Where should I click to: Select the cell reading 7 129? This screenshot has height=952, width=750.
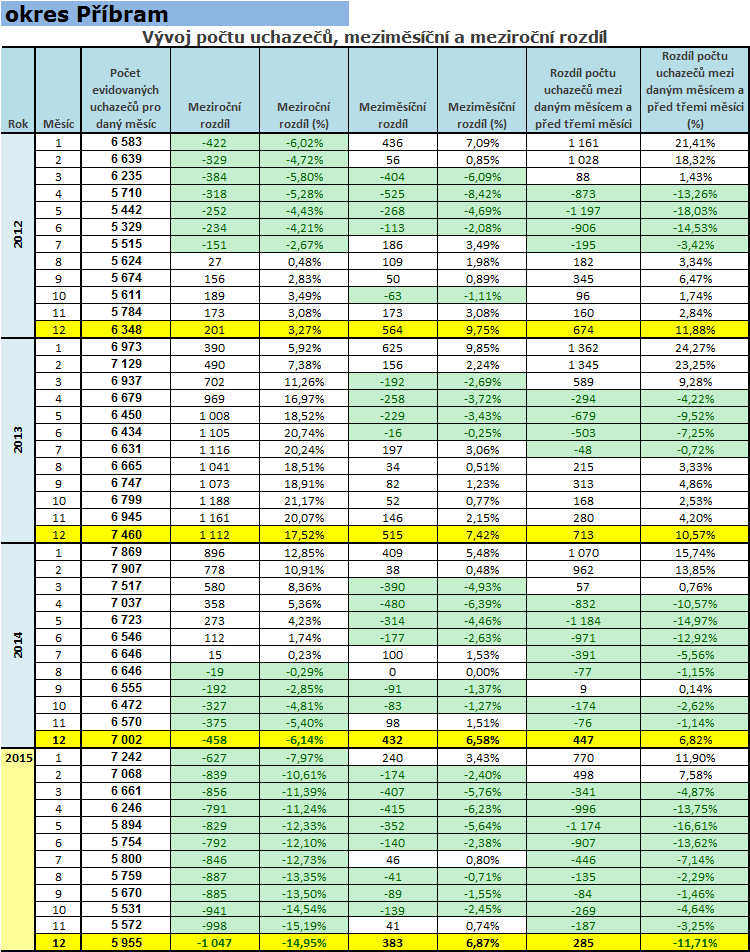[126, 364]
